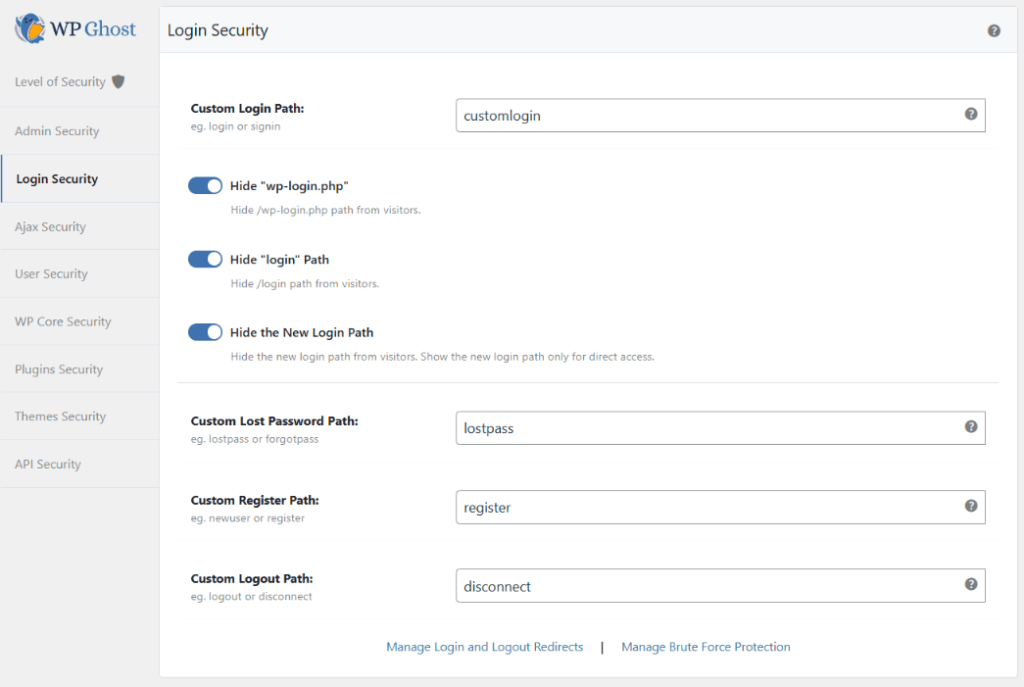Click the WP Ghost logo icon

[x=29, y=28]
